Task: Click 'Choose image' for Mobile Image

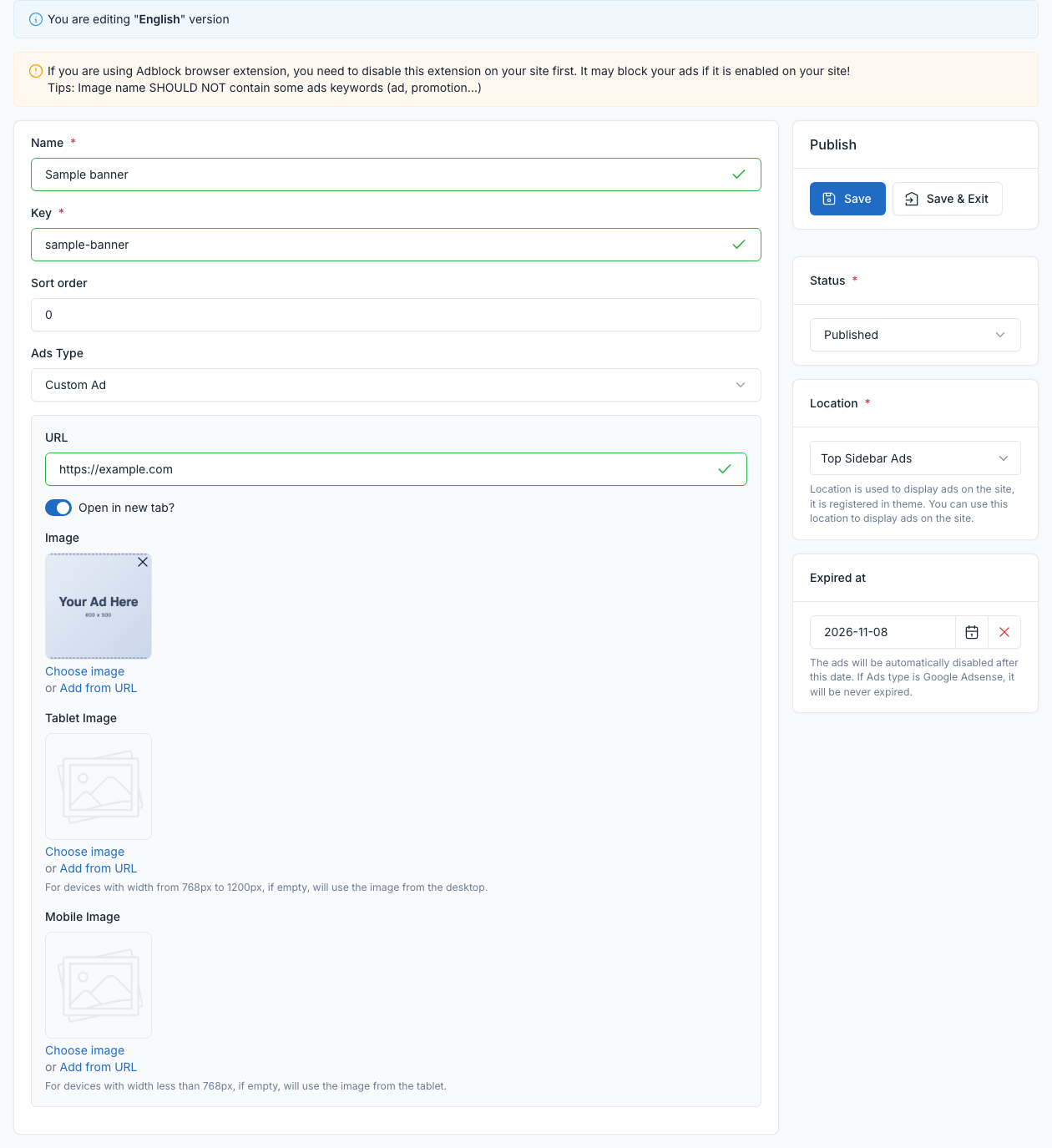Action: 84,1050
